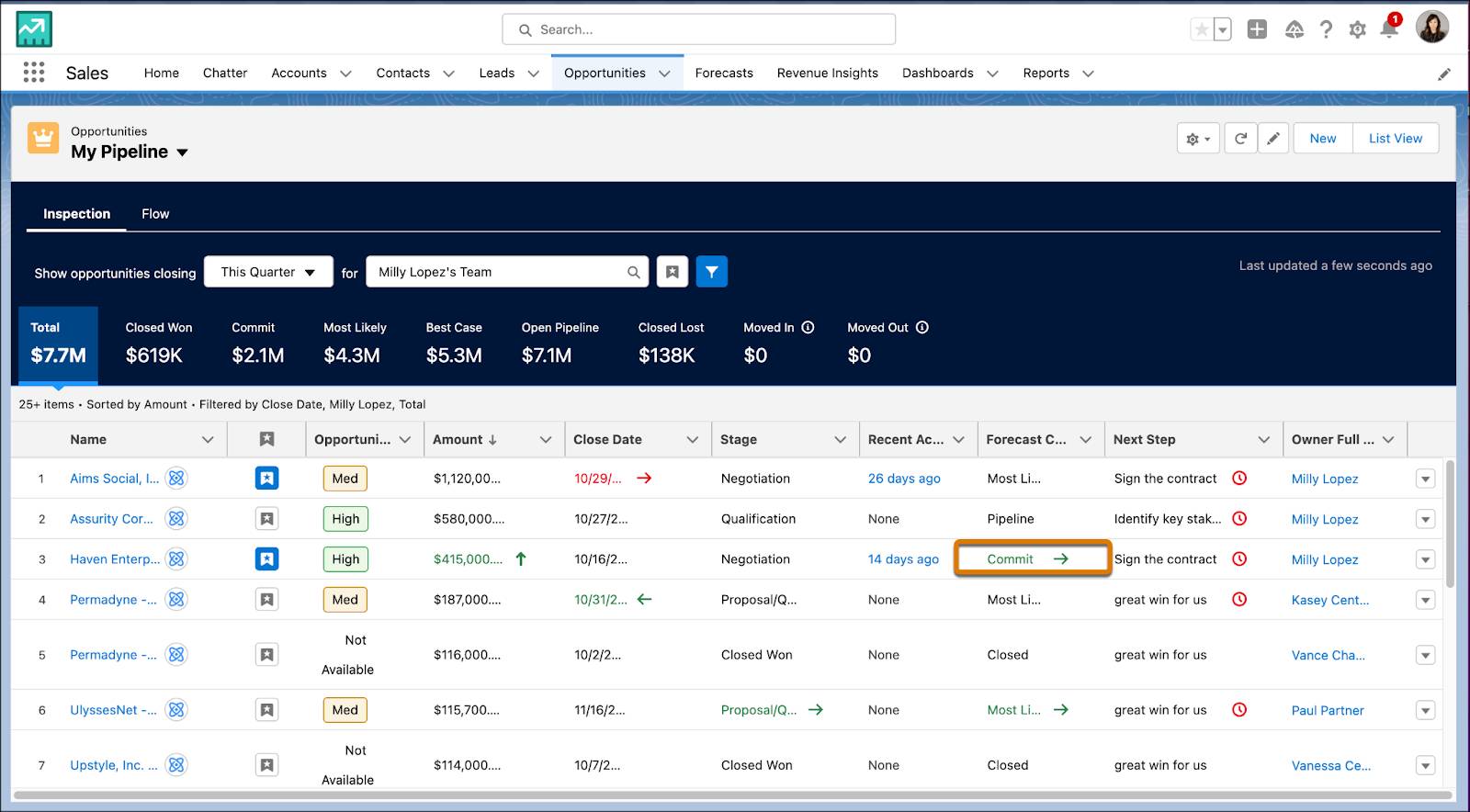Switch to the Flow tab
This screenshot has width=1470, height=812.
point(155,214)
